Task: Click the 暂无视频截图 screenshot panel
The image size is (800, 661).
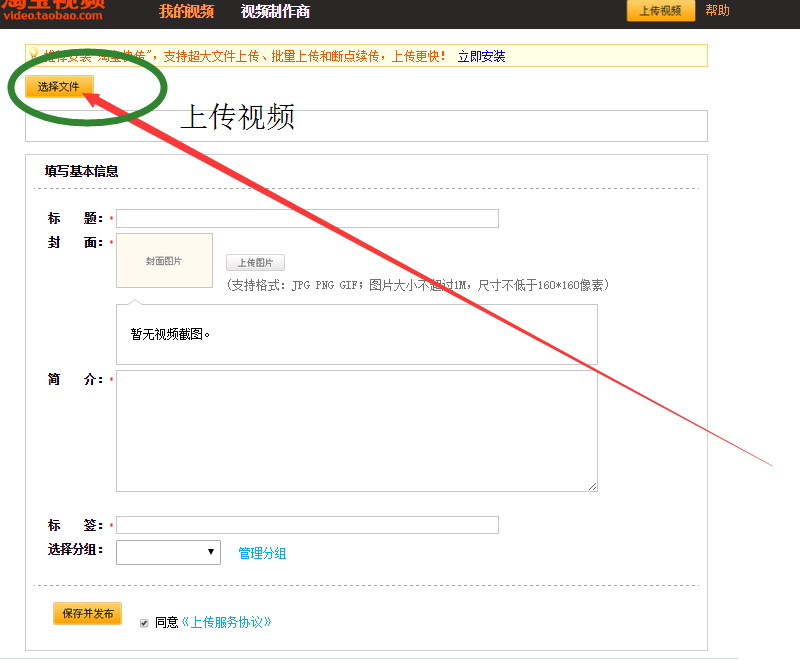Action: tap(356, 334)
